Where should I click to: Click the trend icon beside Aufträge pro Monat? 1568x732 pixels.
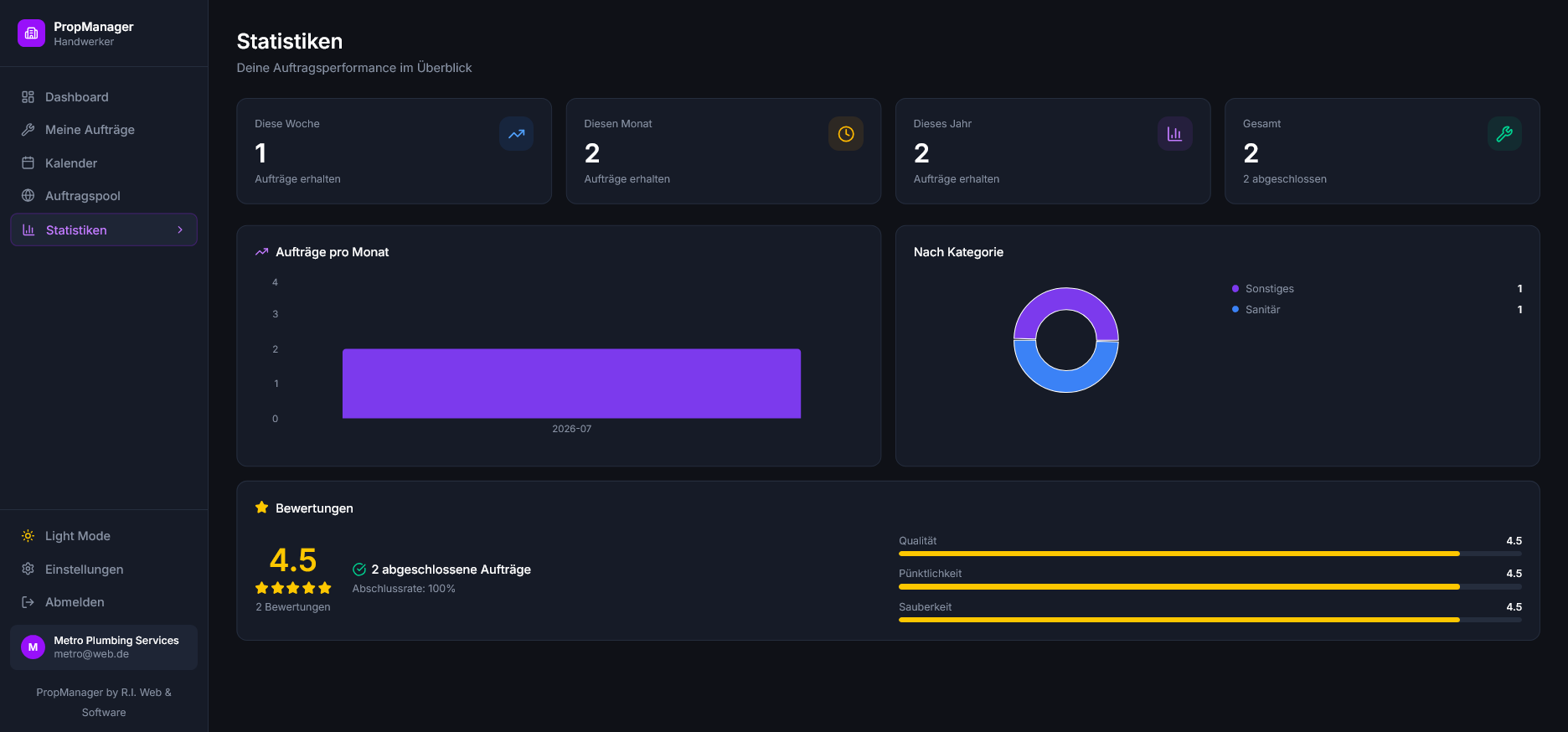261,251
